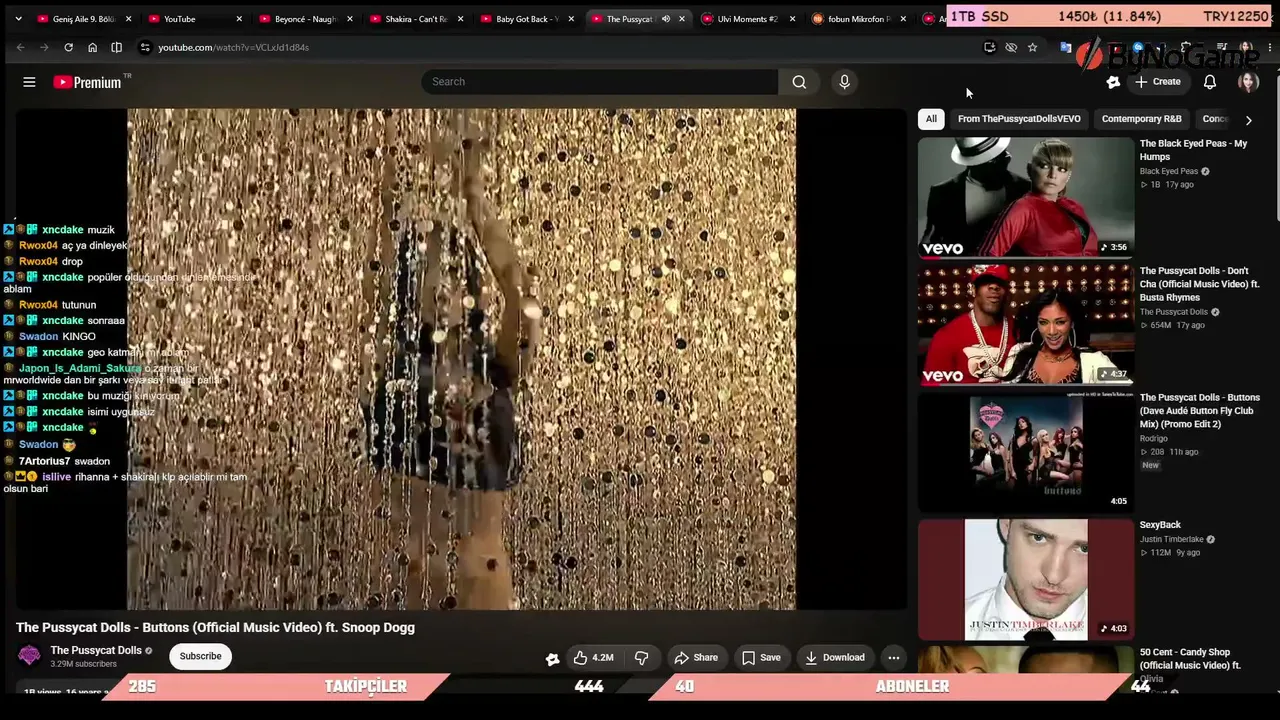Select From ThePussycatDollsVEVO chip
The width and height of the screenshot is (1280, 720).
pos(1019,119)
